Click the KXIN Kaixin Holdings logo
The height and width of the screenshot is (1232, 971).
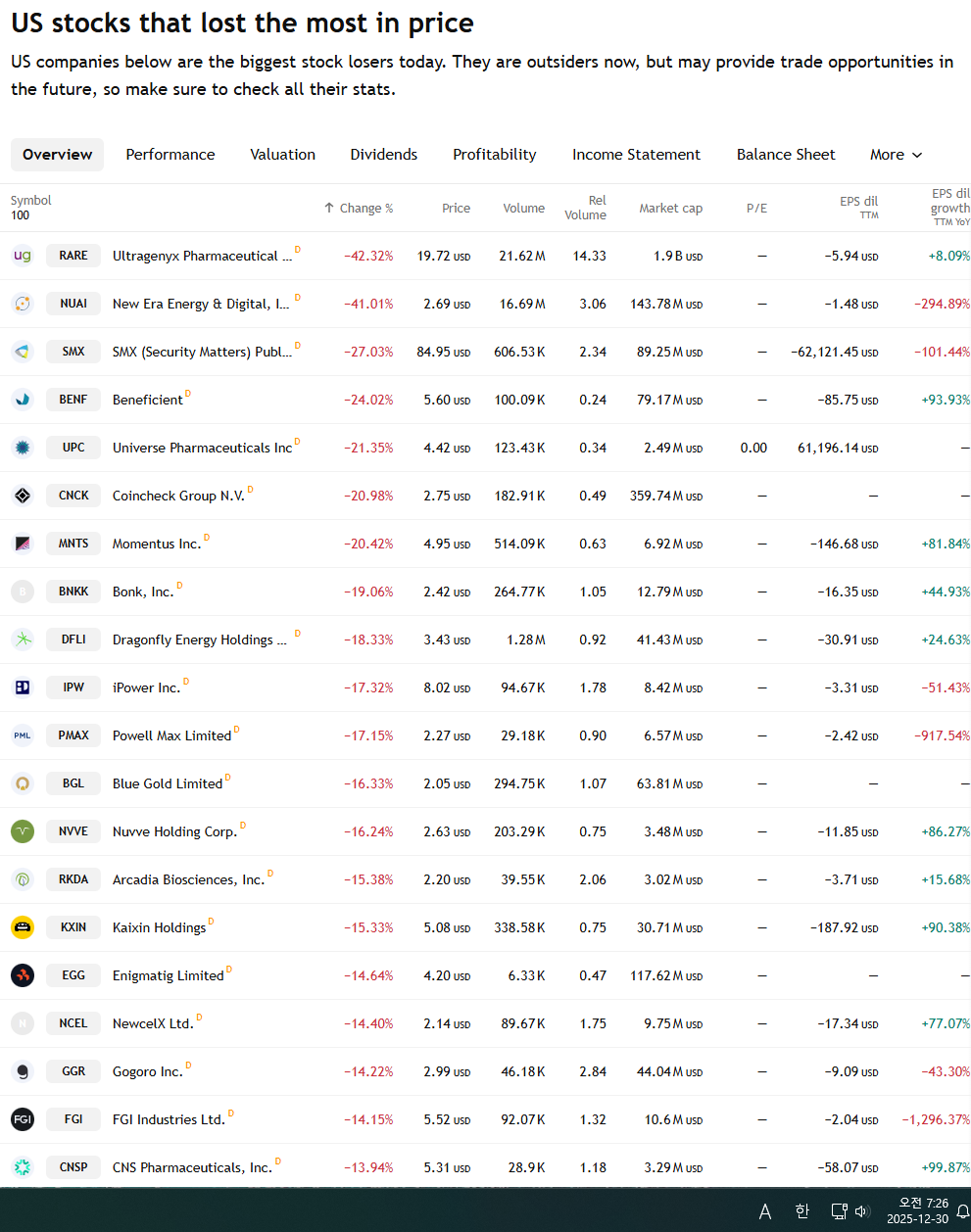pyautogui.click(x=23, y=927)
